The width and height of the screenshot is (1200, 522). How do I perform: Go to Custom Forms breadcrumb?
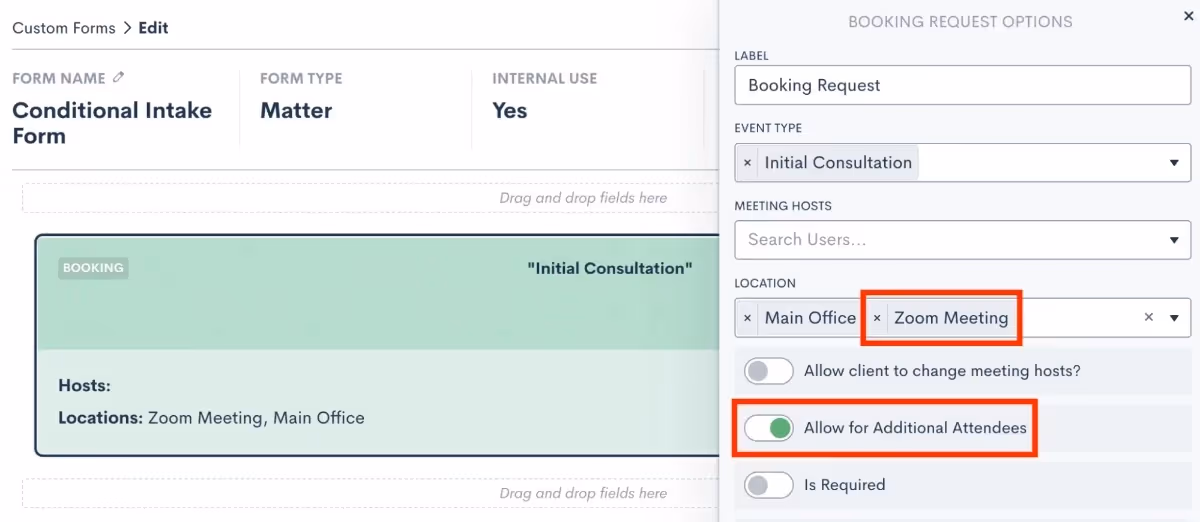64,28
